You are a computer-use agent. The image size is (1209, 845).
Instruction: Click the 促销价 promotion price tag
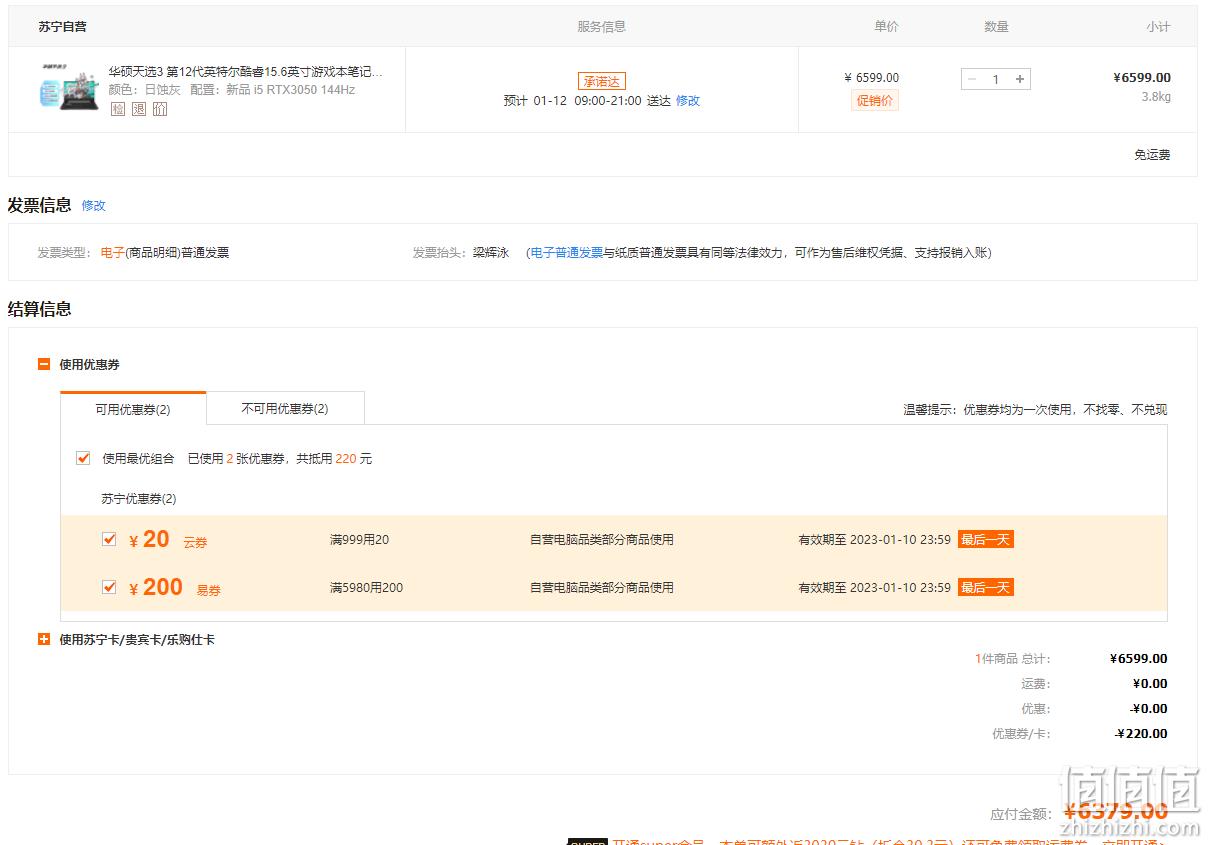[x=875, y=100]
